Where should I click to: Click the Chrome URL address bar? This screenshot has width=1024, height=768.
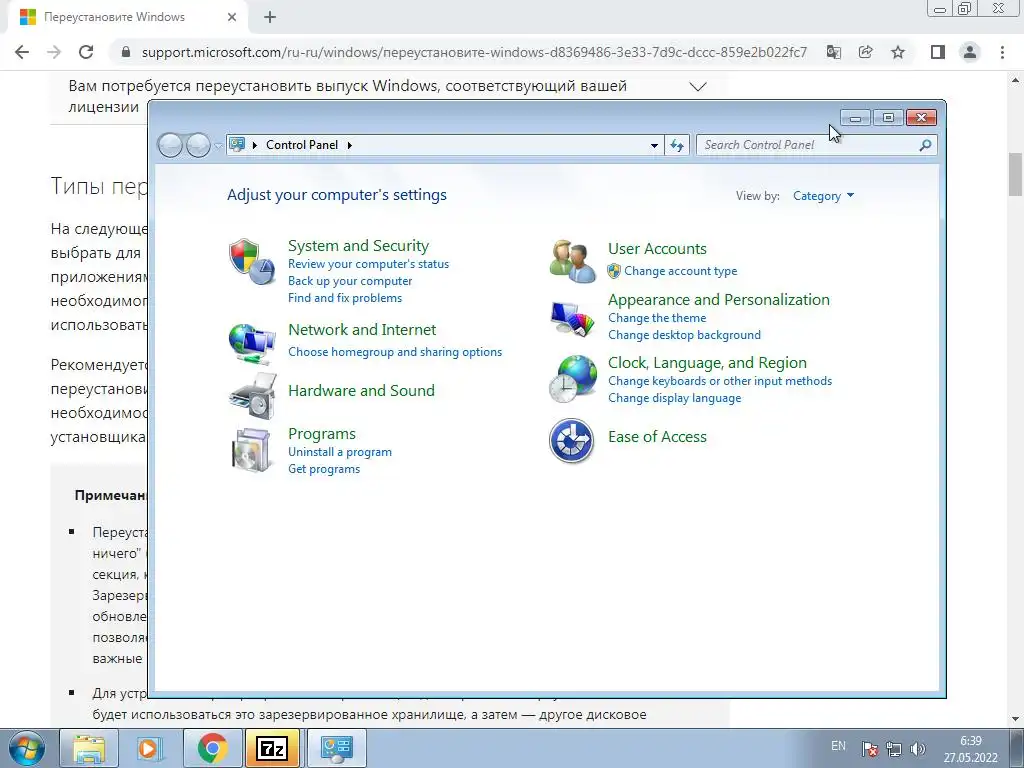[x=474, y=52]
